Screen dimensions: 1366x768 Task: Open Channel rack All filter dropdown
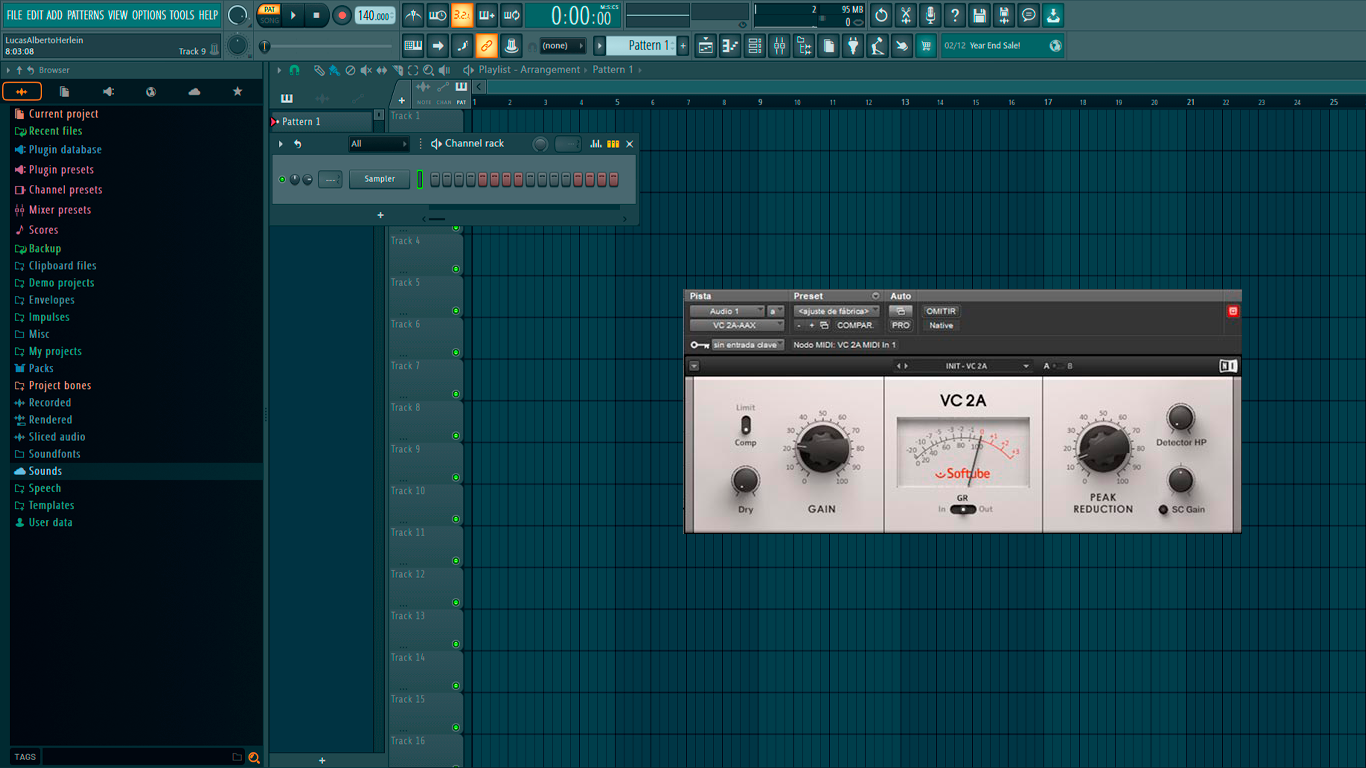click(x=379, y=144)
